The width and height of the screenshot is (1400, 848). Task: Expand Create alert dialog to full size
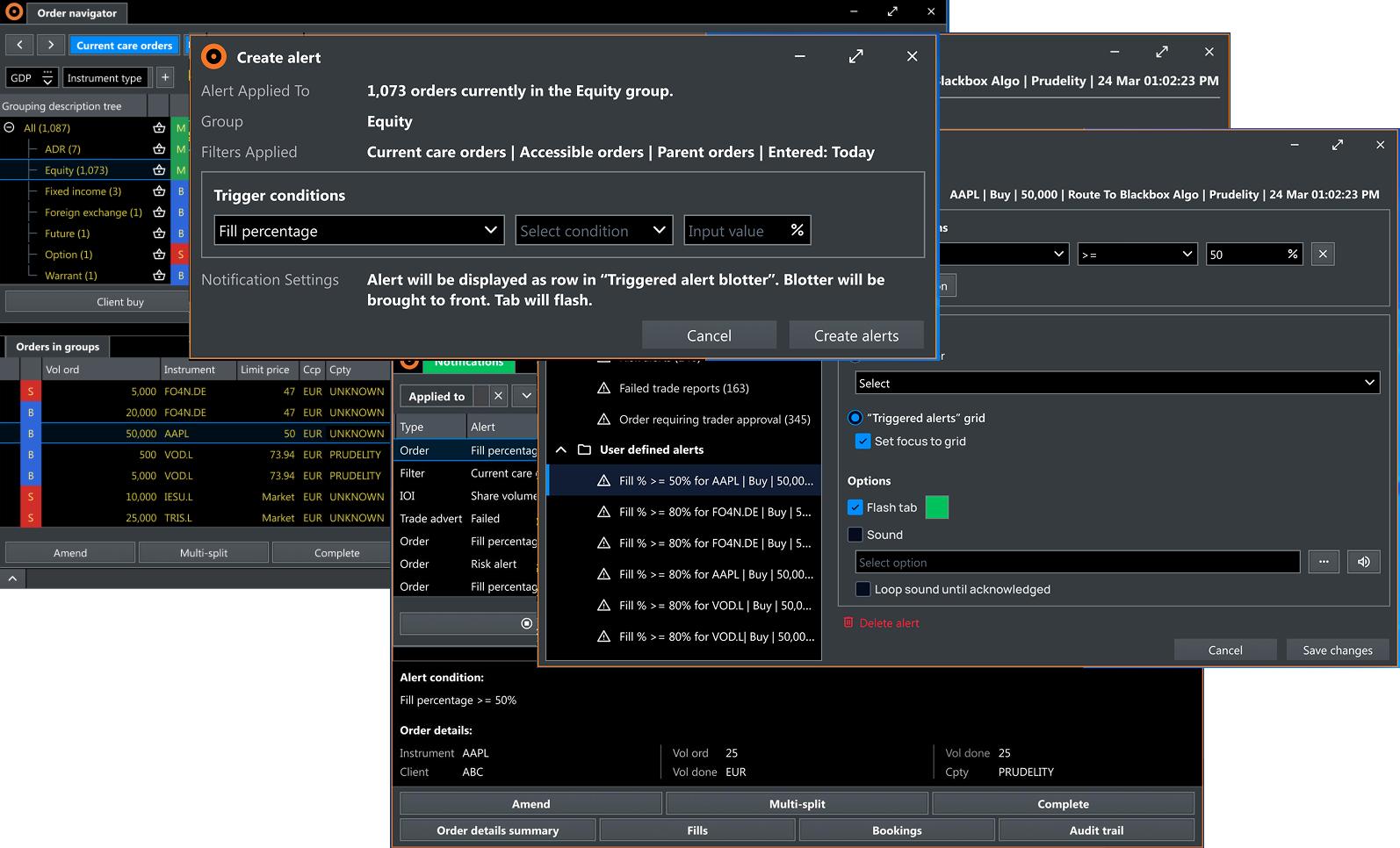[x=856, y=56]
